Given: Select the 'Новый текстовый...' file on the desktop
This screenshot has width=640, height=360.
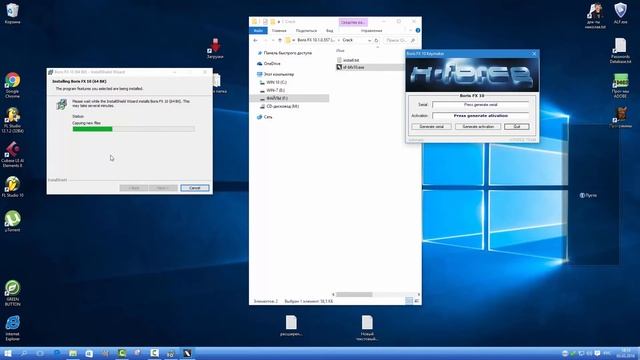Looking at the screenshot, I should click(367, 328).
